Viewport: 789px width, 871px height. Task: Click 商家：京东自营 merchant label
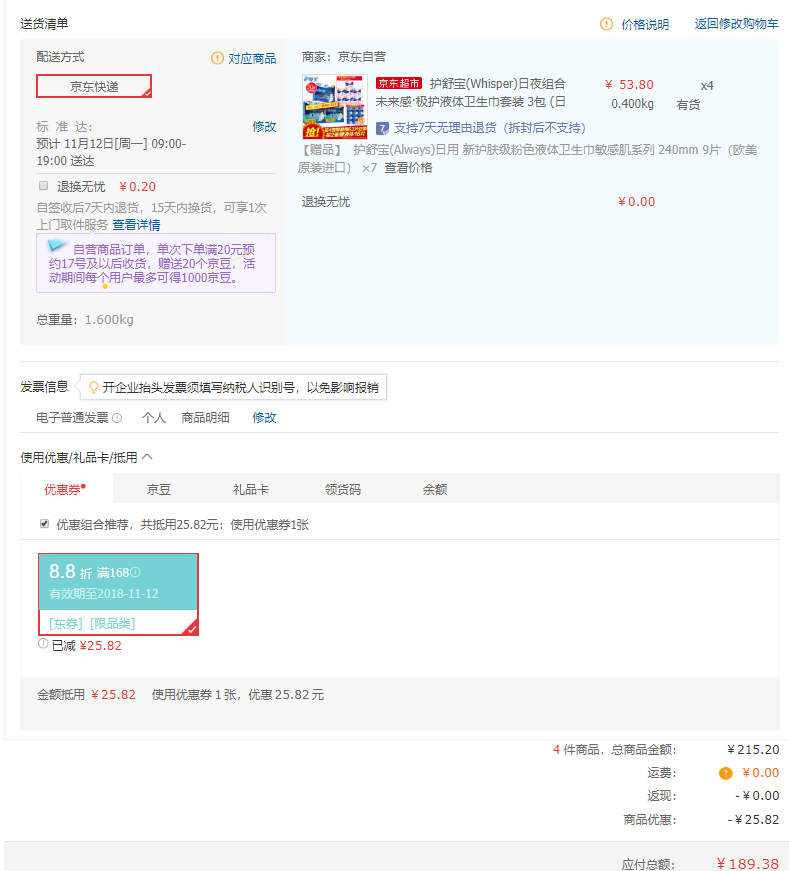pyautogui.click(x=344, y=57)
